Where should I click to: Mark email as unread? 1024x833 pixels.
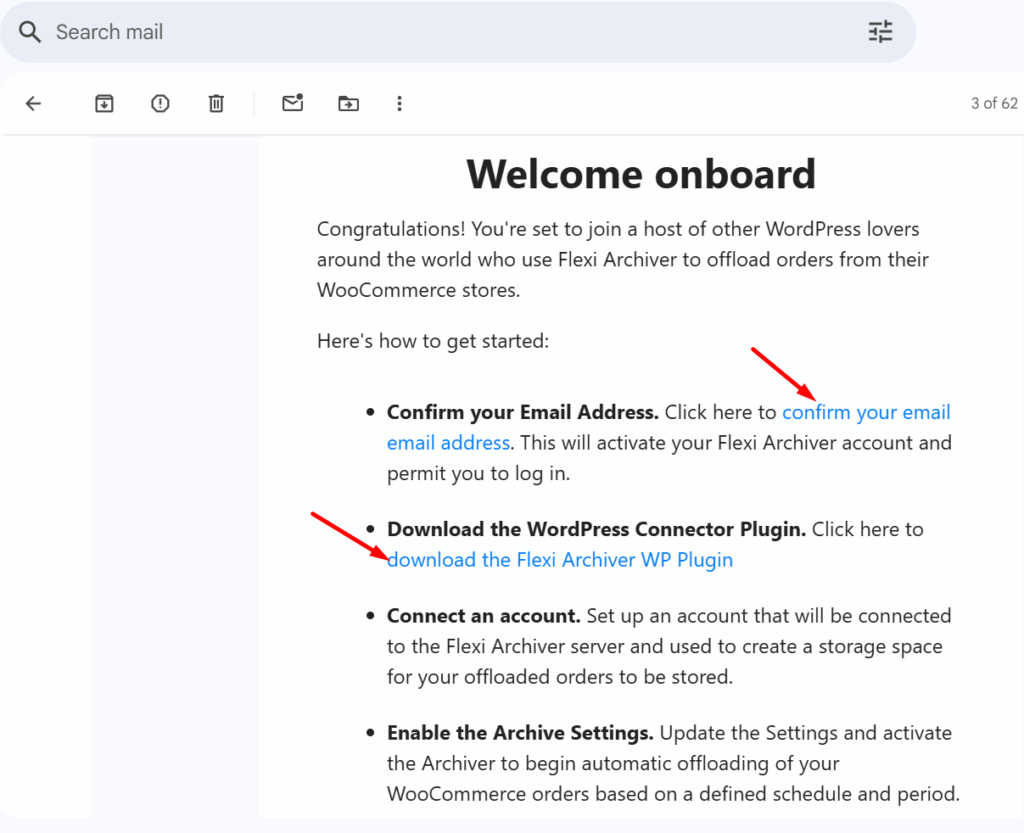tap(293, 102)
